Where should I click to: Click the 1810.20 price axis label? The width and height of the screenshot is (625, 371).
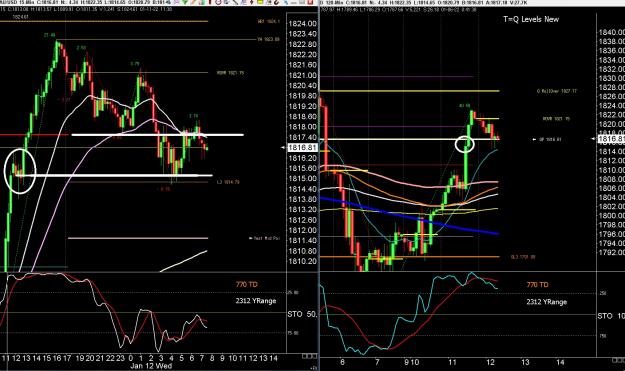pos(303,261)
